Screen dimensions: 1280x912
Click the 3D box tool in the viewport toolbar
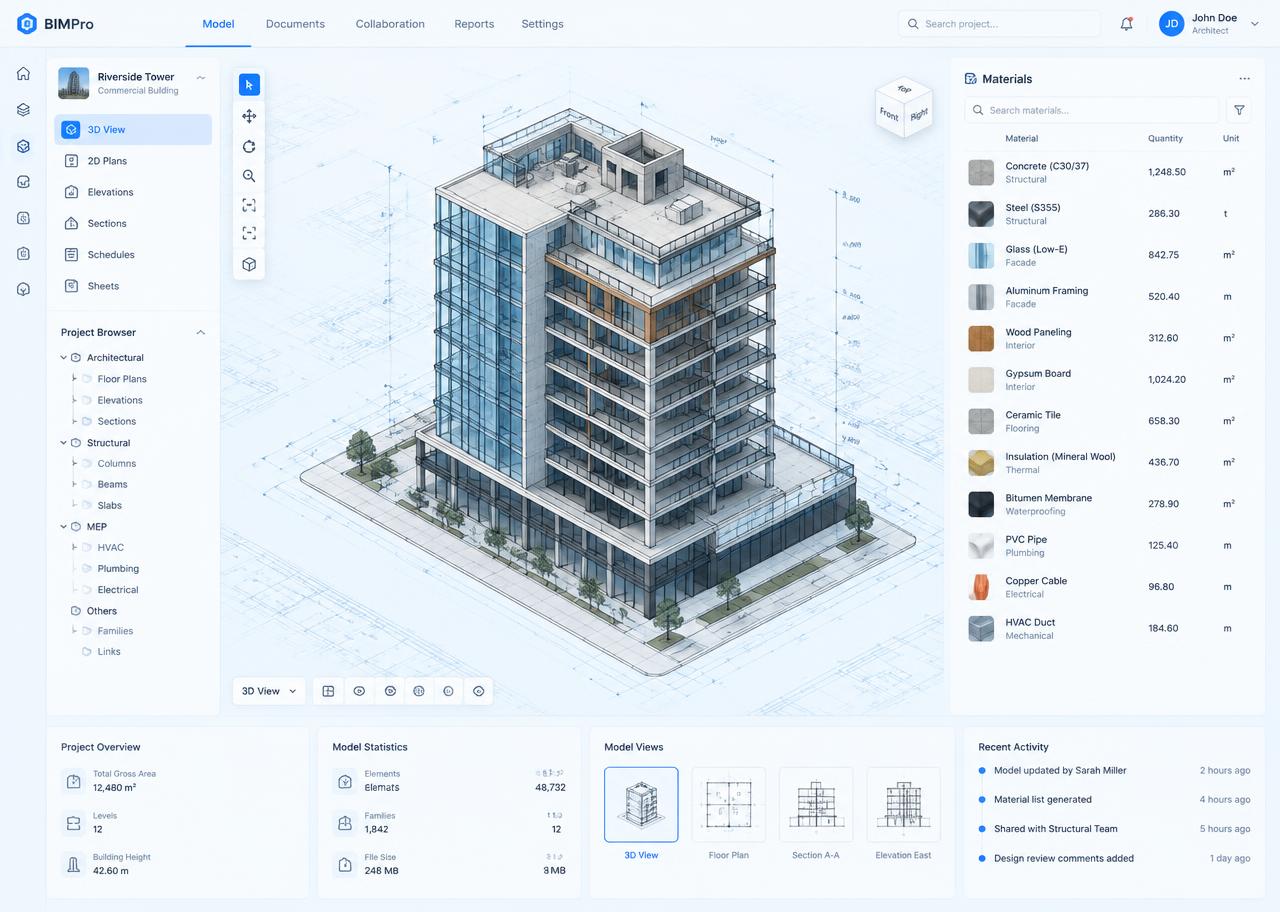click(249, 264)
